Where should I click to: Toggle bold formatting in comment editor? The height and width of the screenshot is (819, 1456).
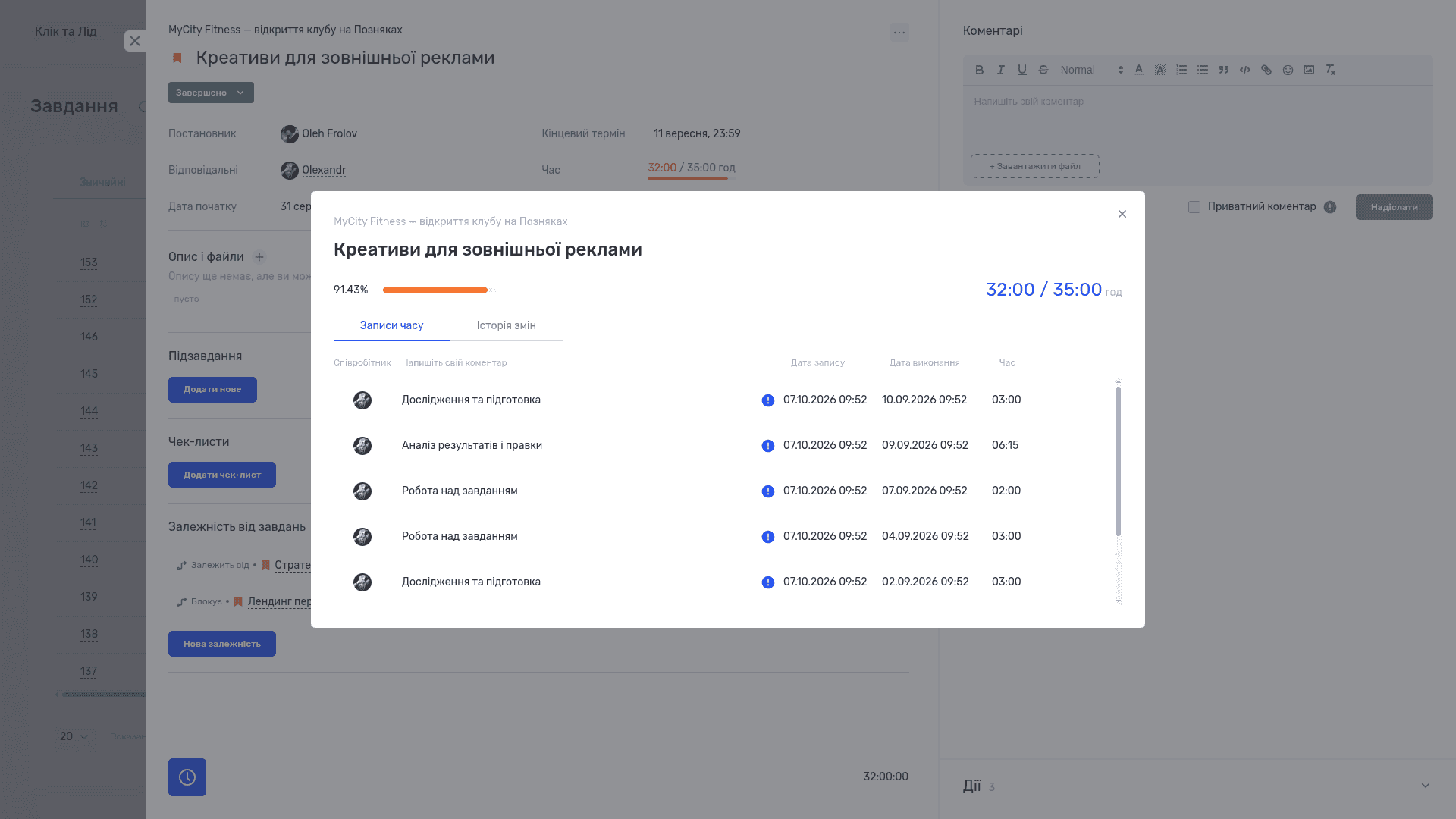979,70
